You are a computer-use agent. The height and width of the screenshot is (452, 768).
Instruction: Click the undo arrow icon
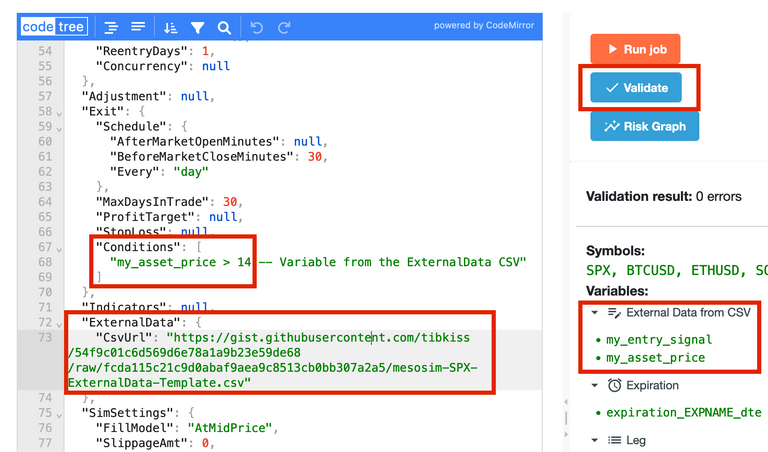coord(256,27)
